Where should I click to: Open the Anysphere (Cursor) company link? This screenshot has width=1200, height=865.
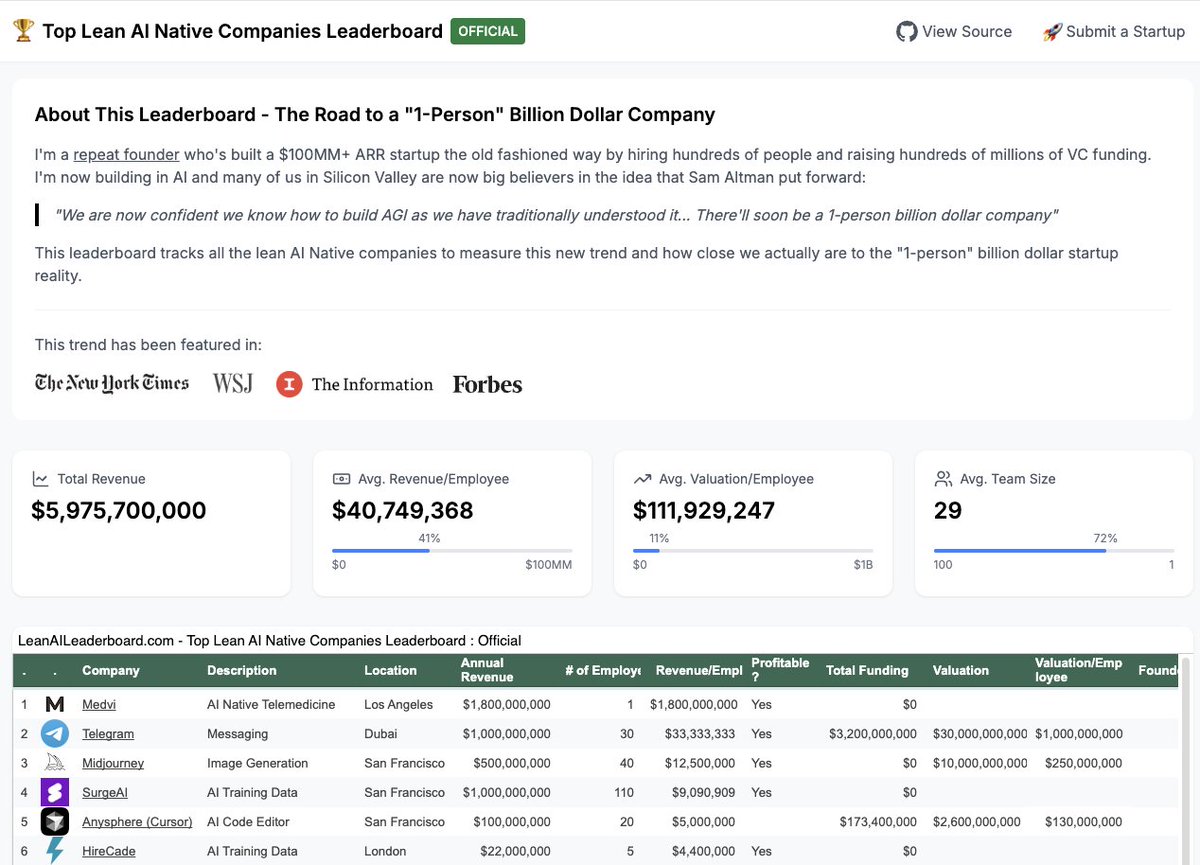pos(137,822)
